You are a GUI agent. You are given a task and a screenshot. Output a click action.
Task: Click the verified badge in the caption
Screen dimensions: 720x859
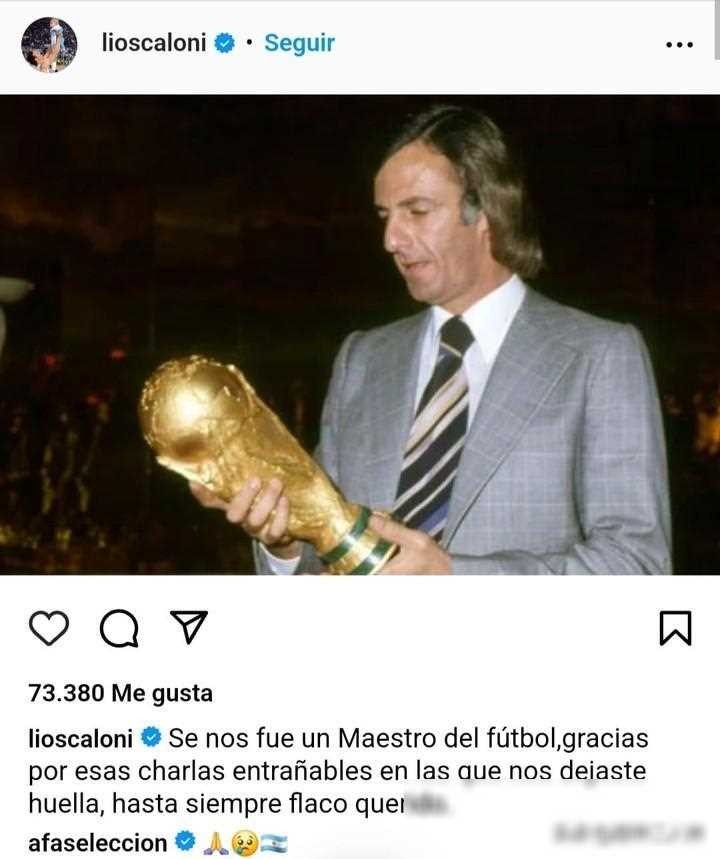click(151, 737)
